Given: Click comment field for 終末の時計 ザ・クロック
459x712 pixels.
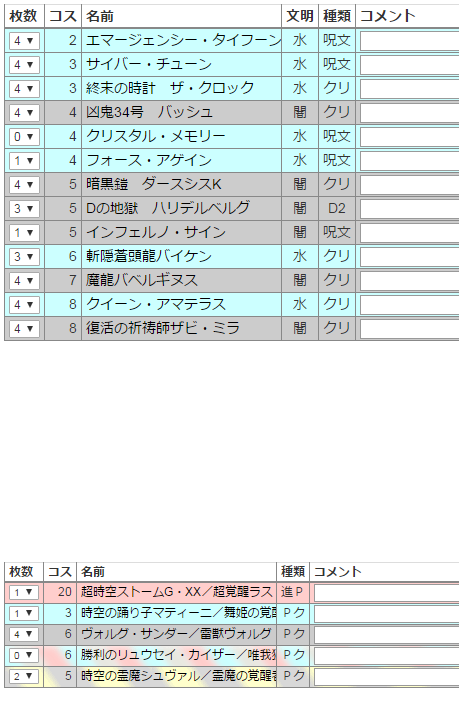Looking at the screenshot, I should click(410, 89).
